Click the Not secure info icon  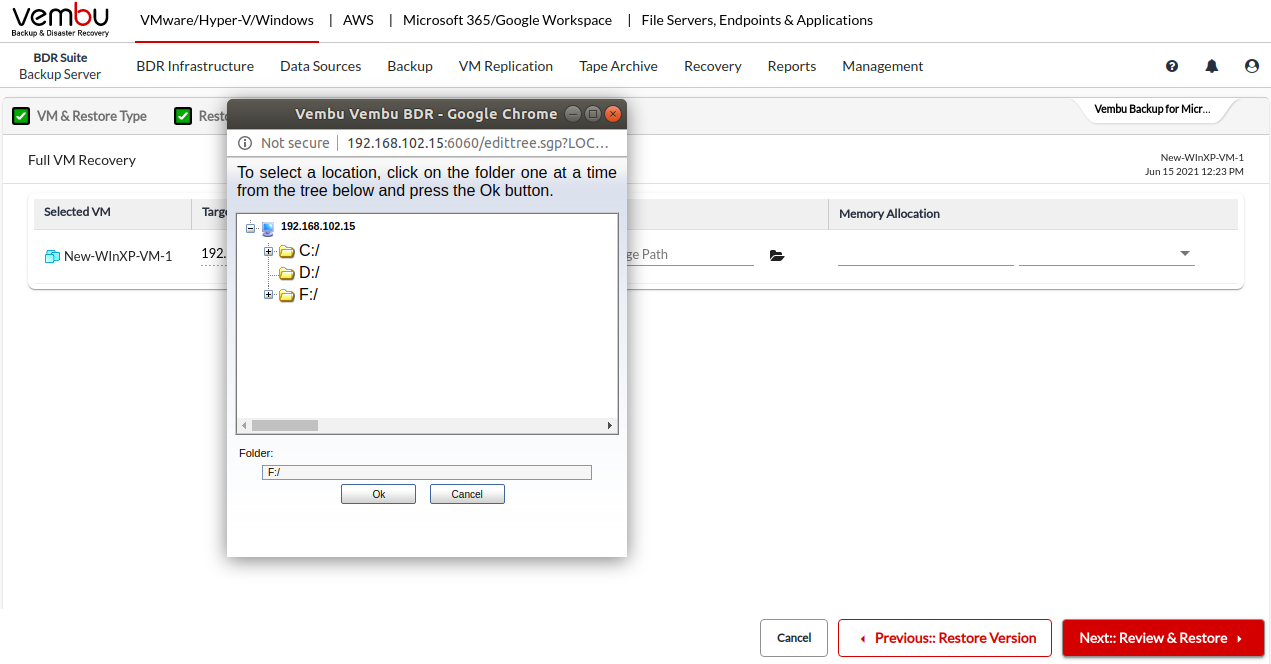(x=244, y=143)
